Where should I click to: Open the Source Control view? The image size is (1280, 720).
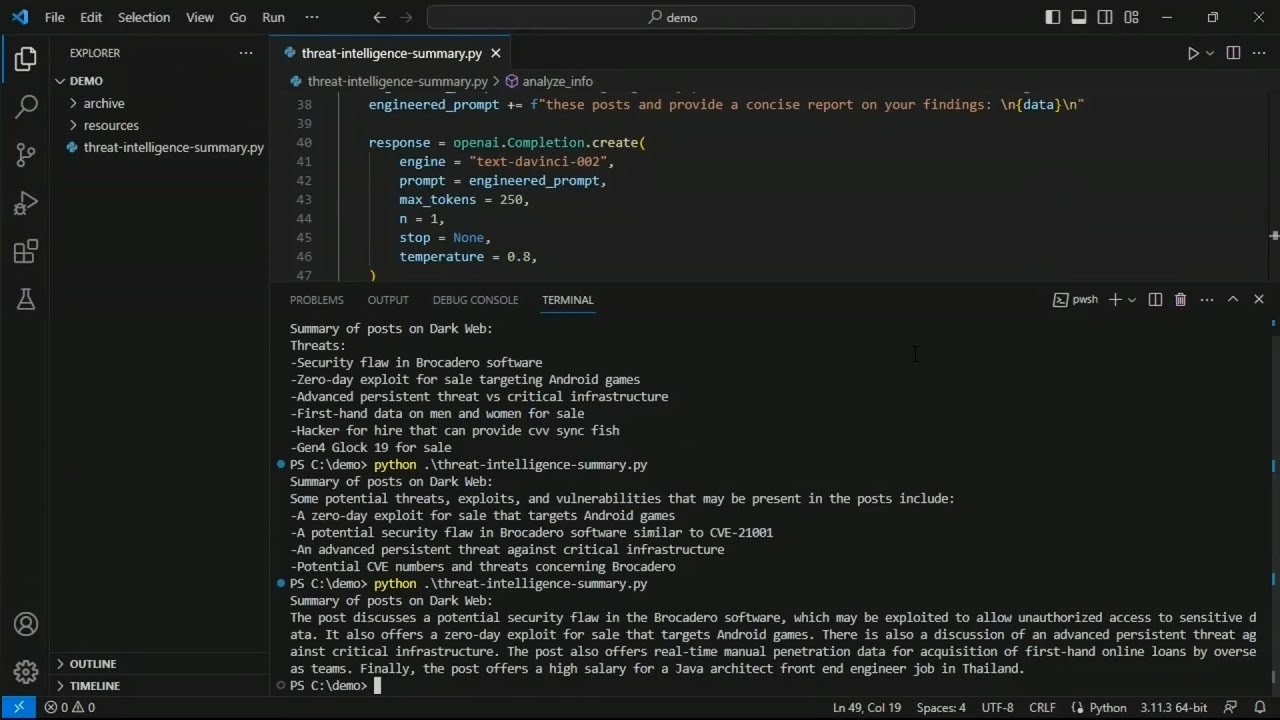[26, 154]
